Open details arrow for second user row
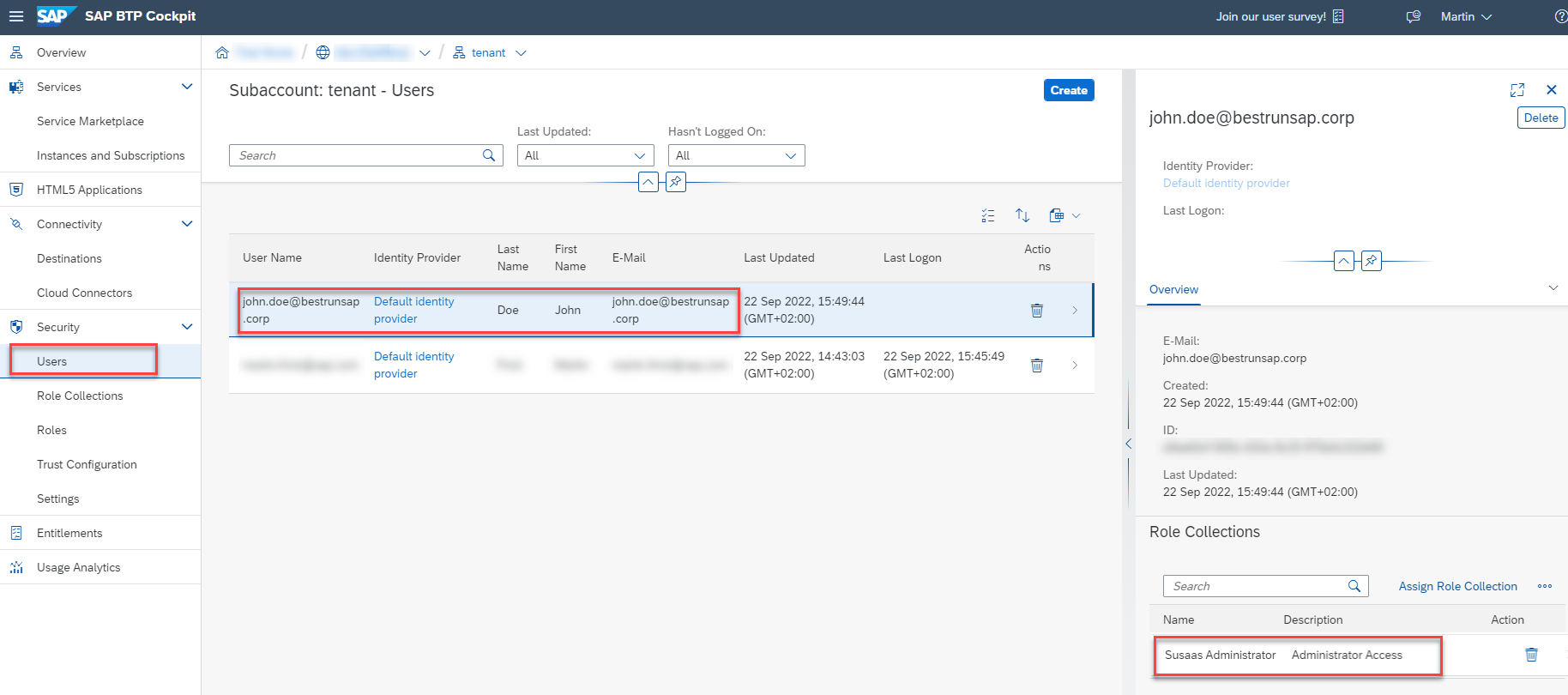Image resolution: width=1568 pixels, height=695 pixels. (1075, 365)
